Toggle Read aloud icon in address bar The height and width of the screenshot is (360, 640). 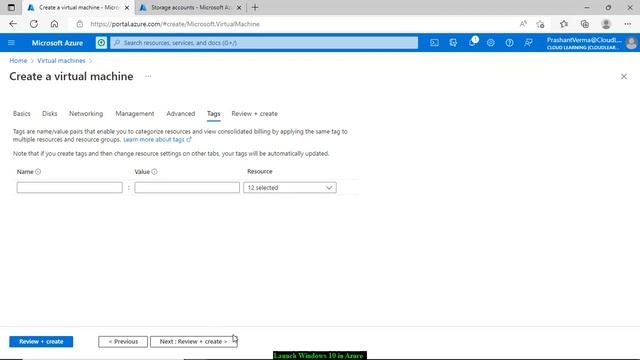pyautogui.click(x=523, y=24)
